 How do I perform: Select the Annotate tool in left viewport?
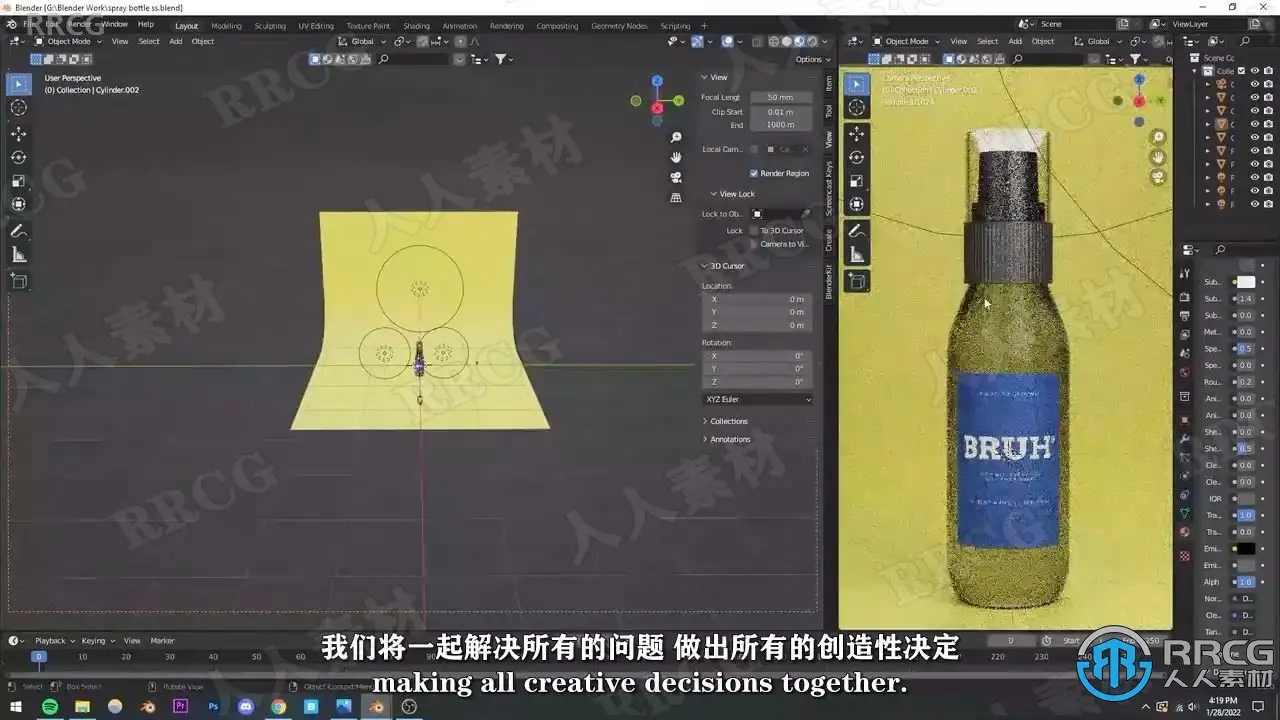[19, 231]
